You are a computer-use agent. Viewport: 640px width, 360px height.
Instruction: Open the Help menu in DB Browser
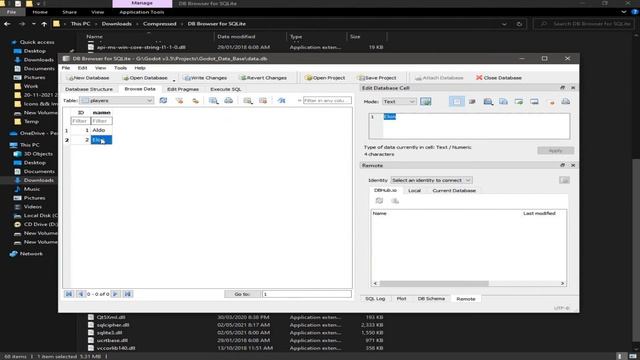click(140, 68)
